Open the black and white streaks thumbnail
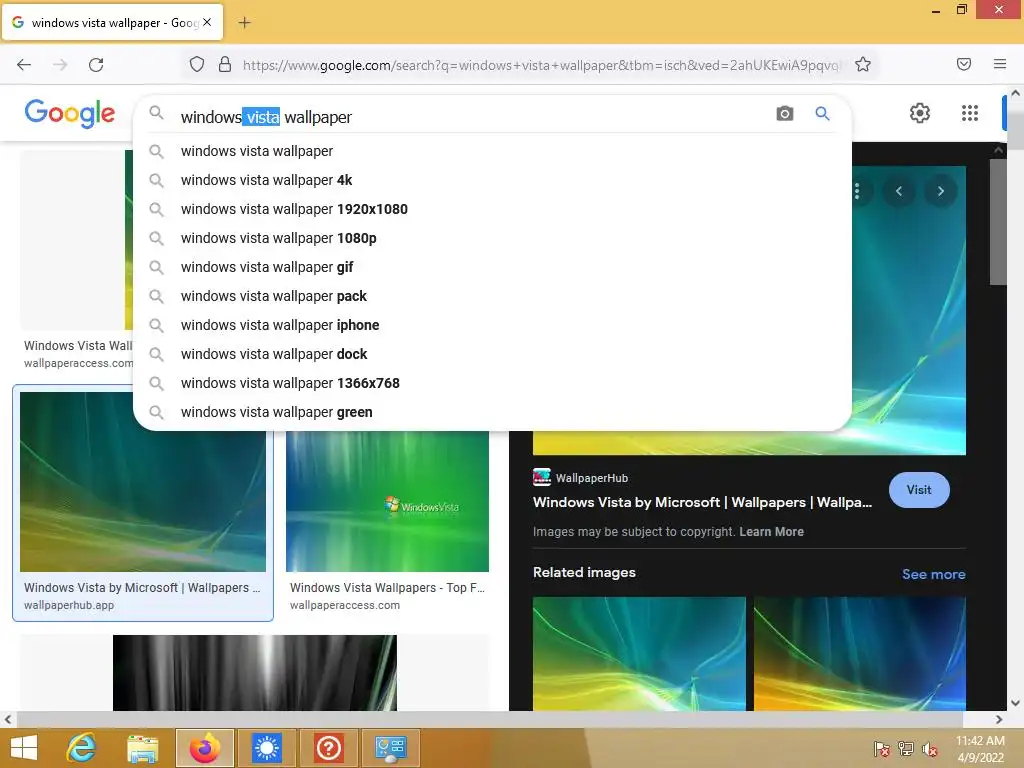This screenshot has width=1024, height=768. 255,673
